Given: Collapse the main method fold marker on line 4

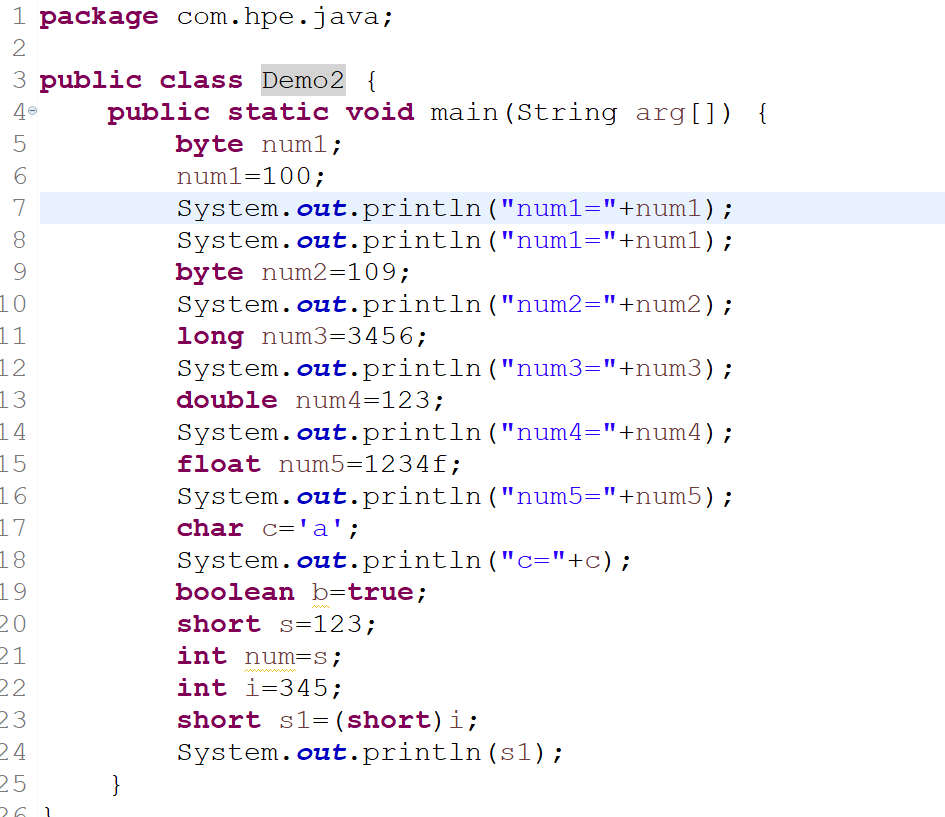Looking at the screenshot, I should coord(33,111).
